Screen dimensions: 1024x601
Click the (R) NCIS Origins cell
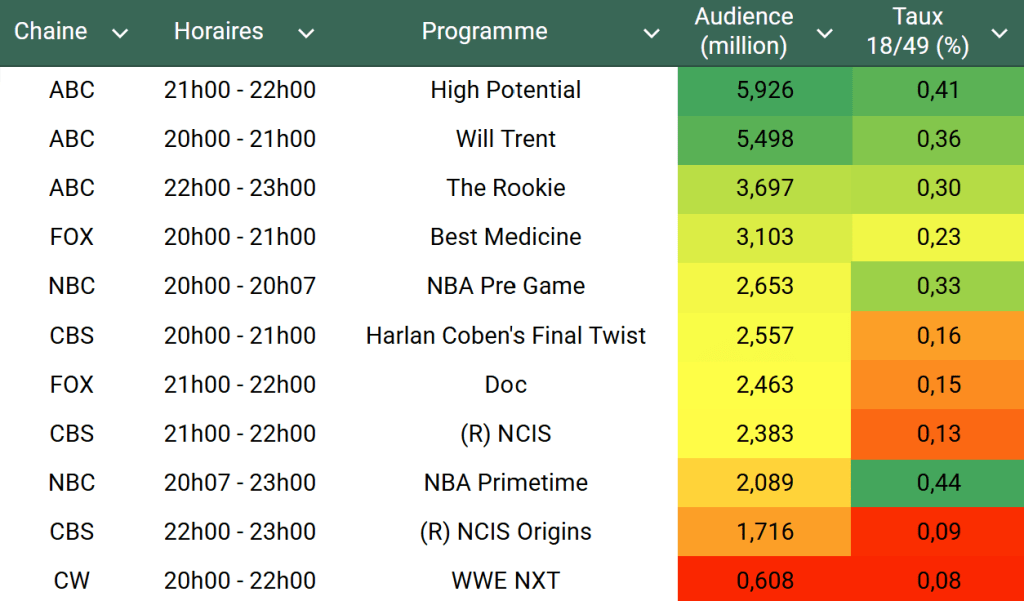point(505,531)
